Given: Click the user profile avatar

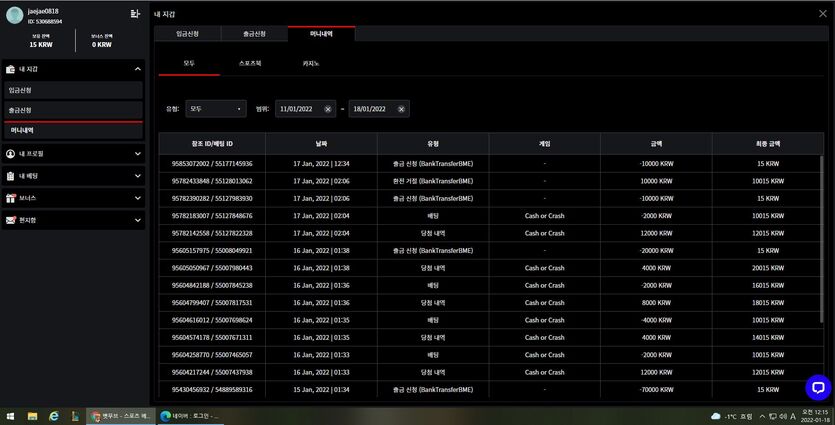Looking at the screenshot, I should pos(14,15).
